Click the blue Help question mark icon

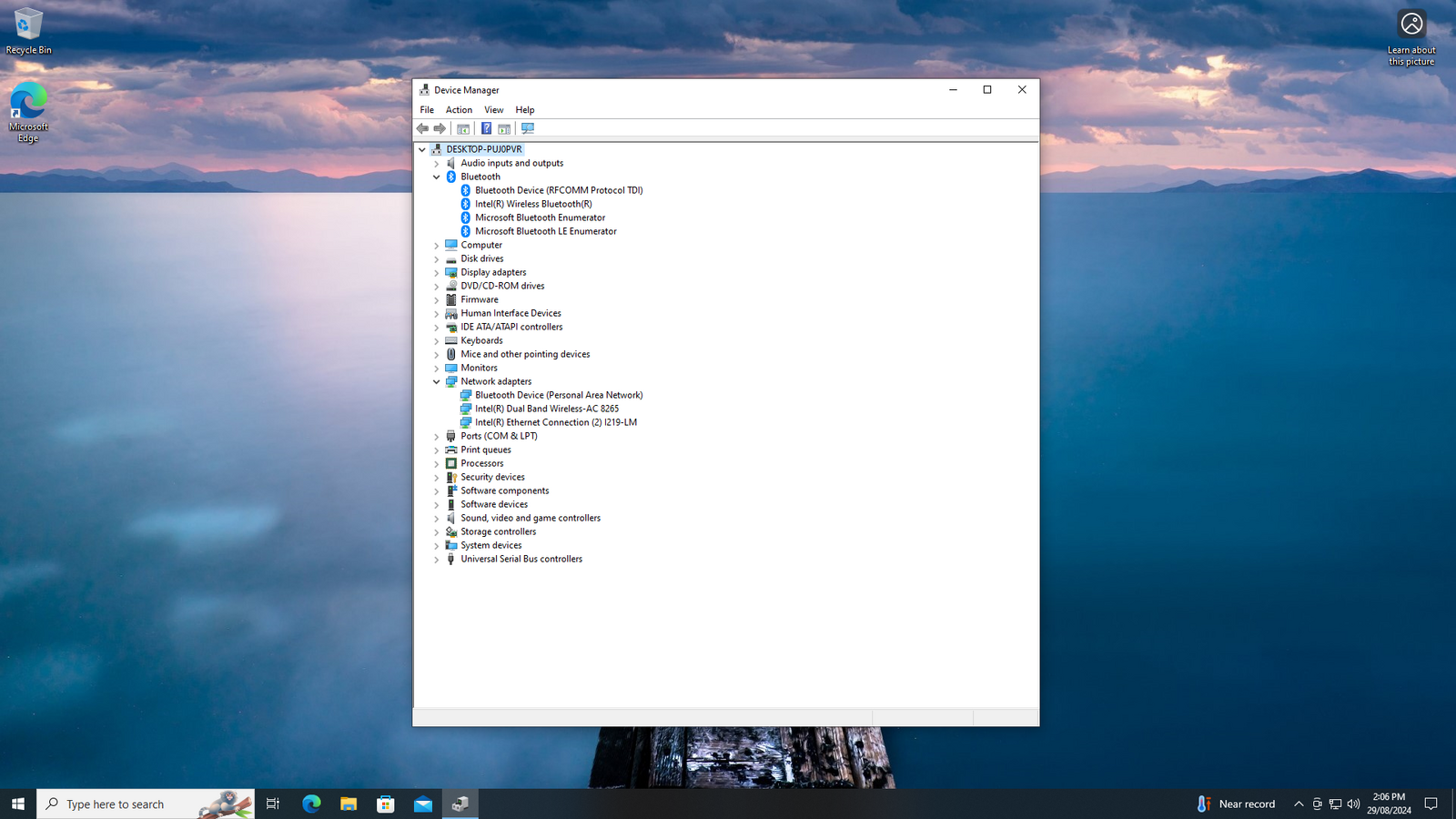(x=487, y=128)
